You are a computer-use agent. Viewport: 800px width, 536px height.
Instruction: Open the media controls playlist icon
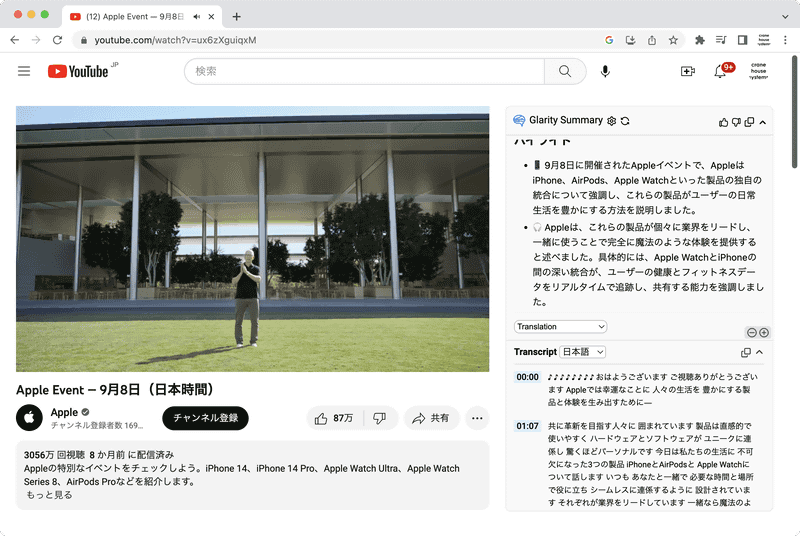click(721, 40)
